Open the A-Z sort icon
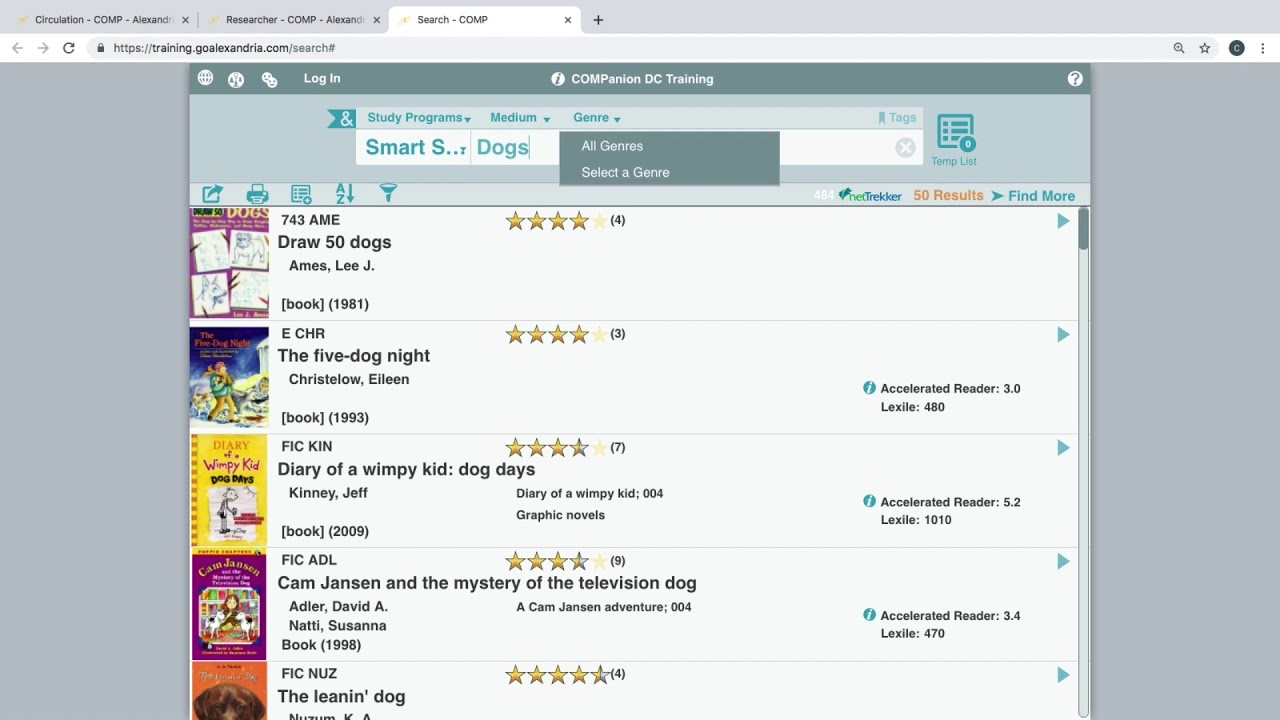The image size is (1280, 720). pyautogui.click(x=345, y=194)
